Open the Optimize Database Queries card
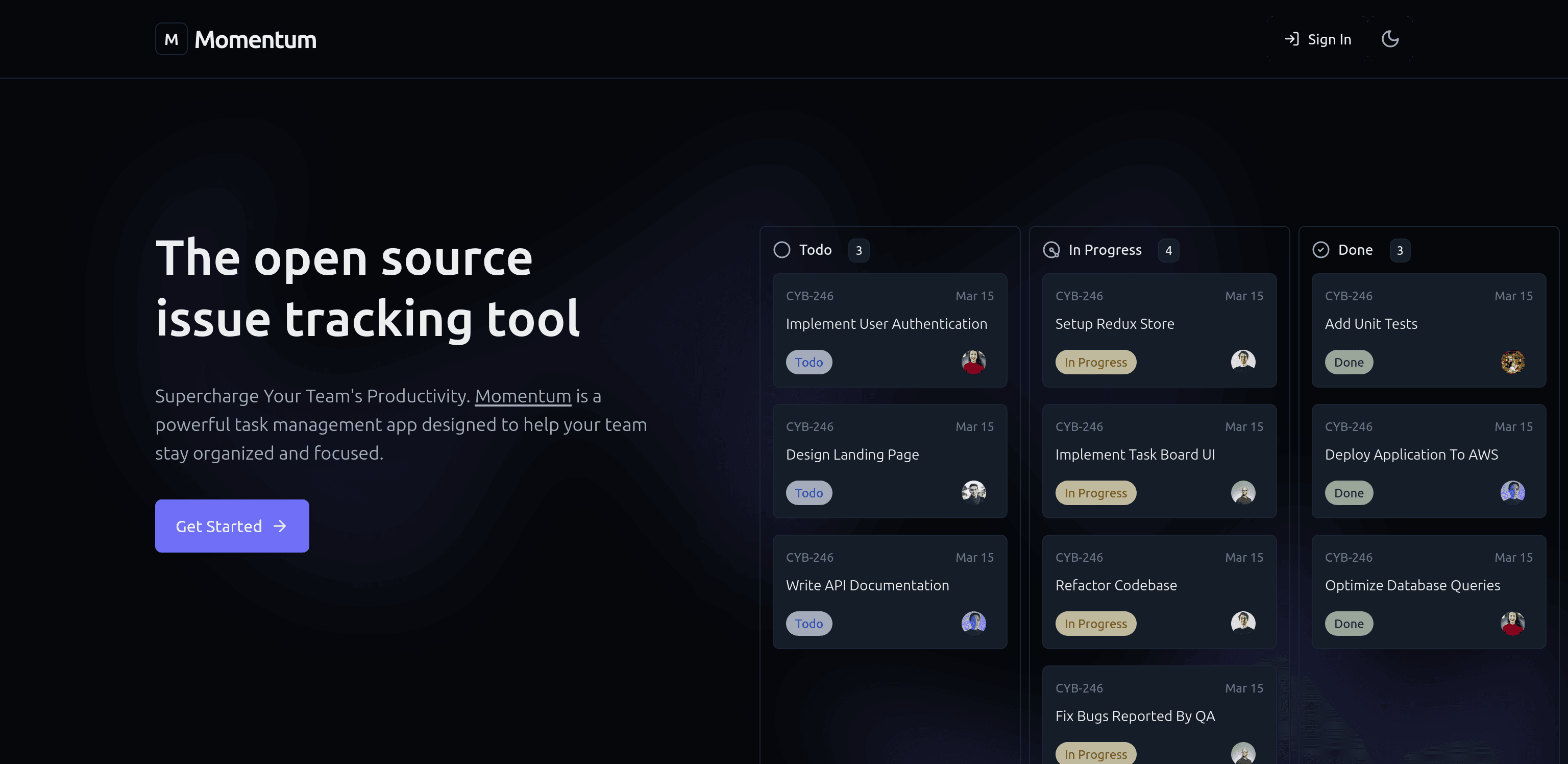This screenshot has height=764, width=1568. pos(1429,591)
